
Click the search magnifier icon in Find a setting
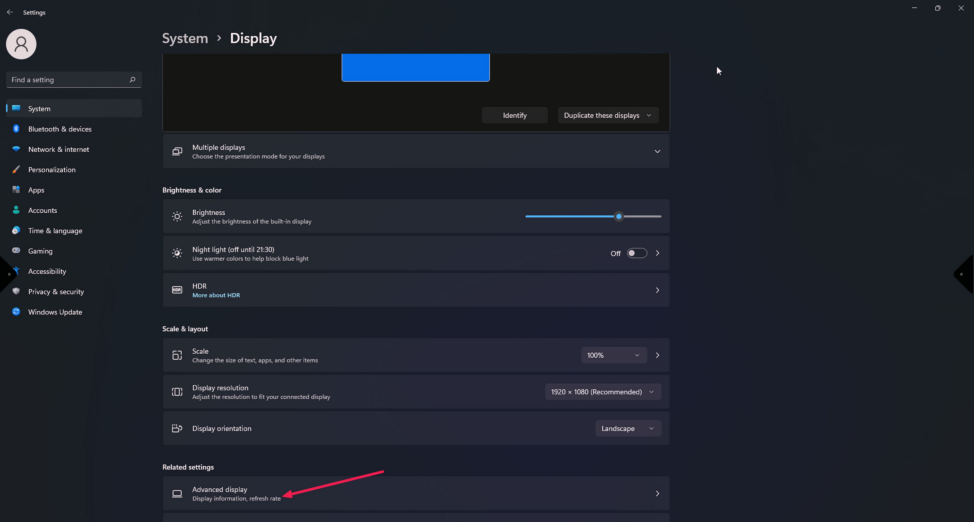pyautogui.click(x=132, y=80)
